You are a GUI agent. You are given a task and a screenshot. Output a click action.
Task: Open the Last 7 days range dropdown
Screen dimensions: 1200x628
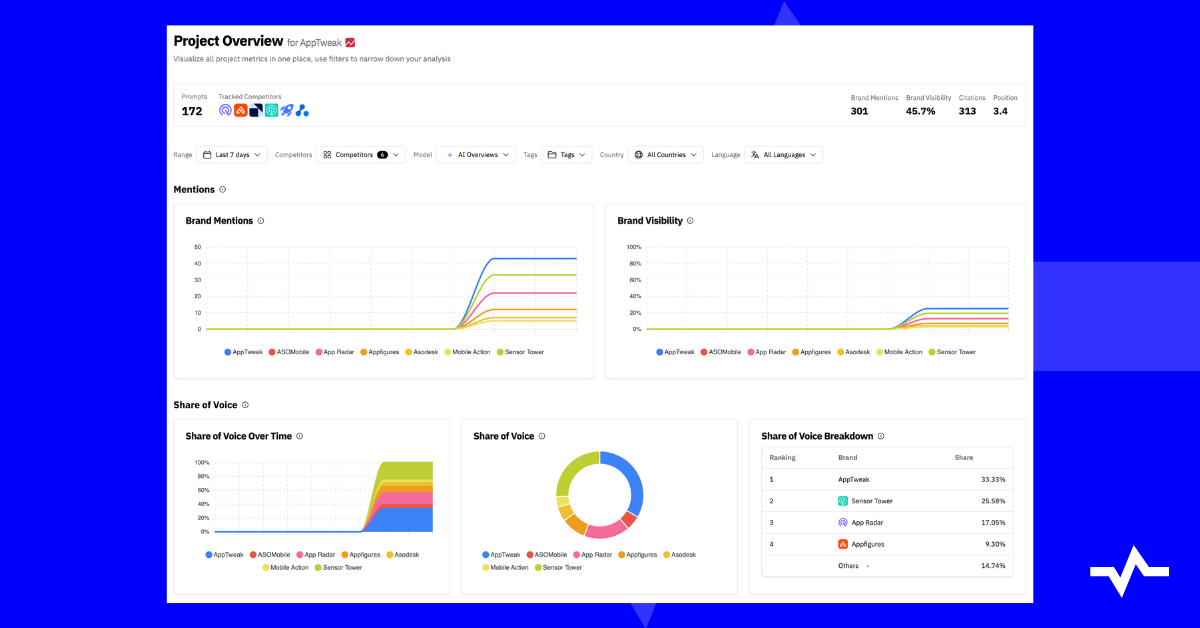pos(232,155)
